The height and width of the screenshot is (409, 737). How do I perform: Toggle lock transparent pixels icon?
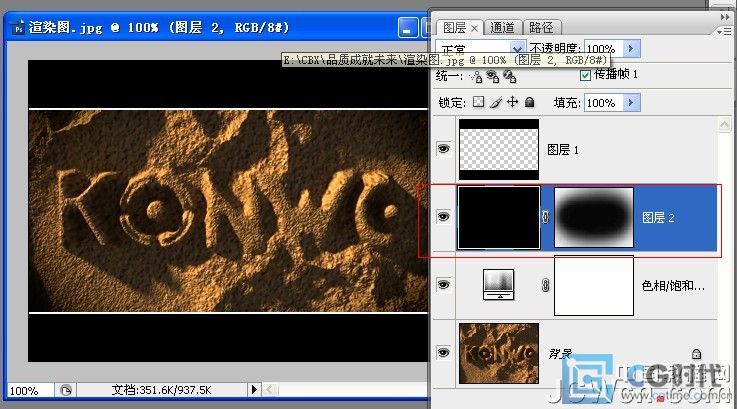click(478, 102)
